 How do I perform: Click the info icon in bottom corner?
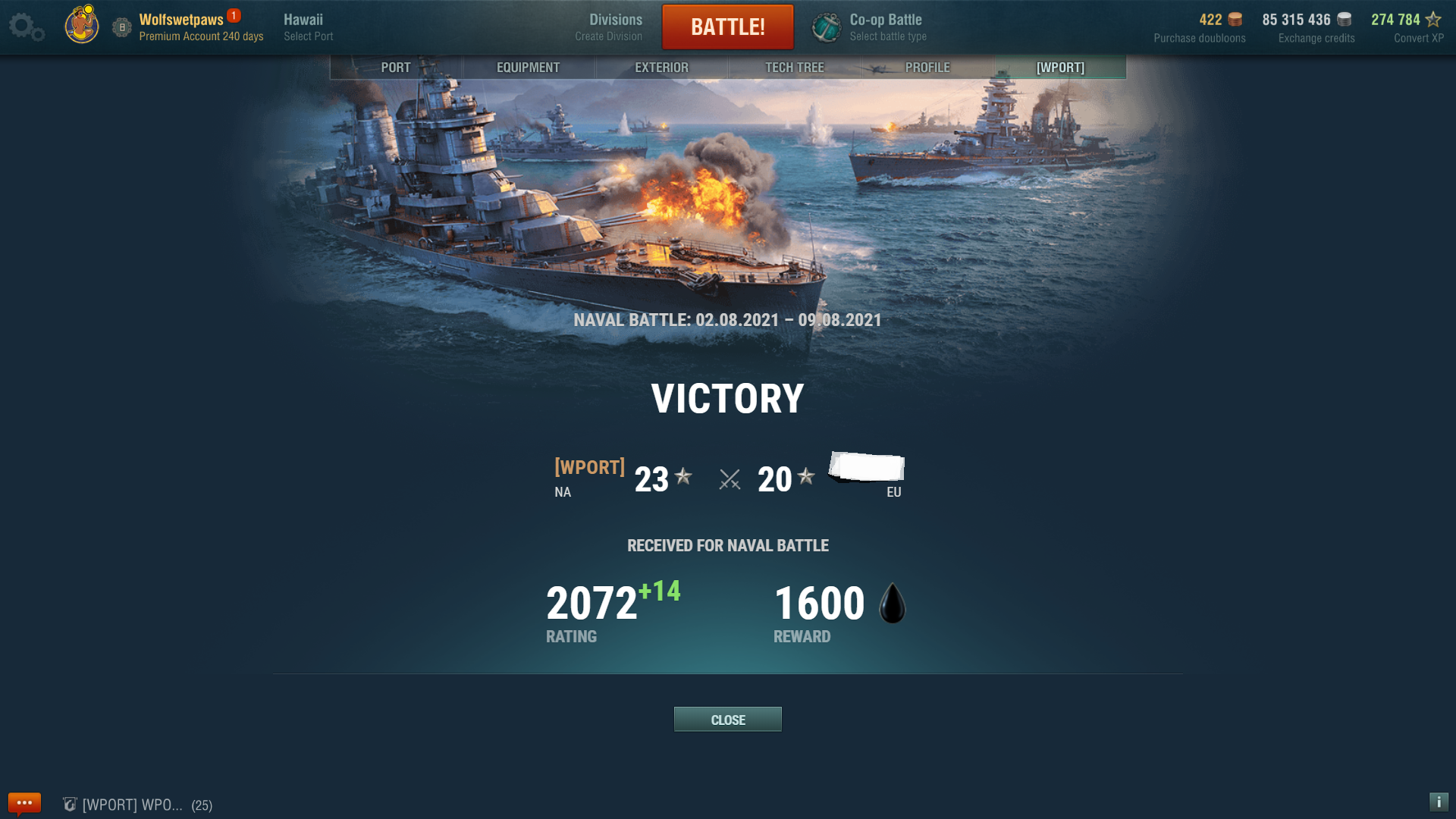point(1439,802)
